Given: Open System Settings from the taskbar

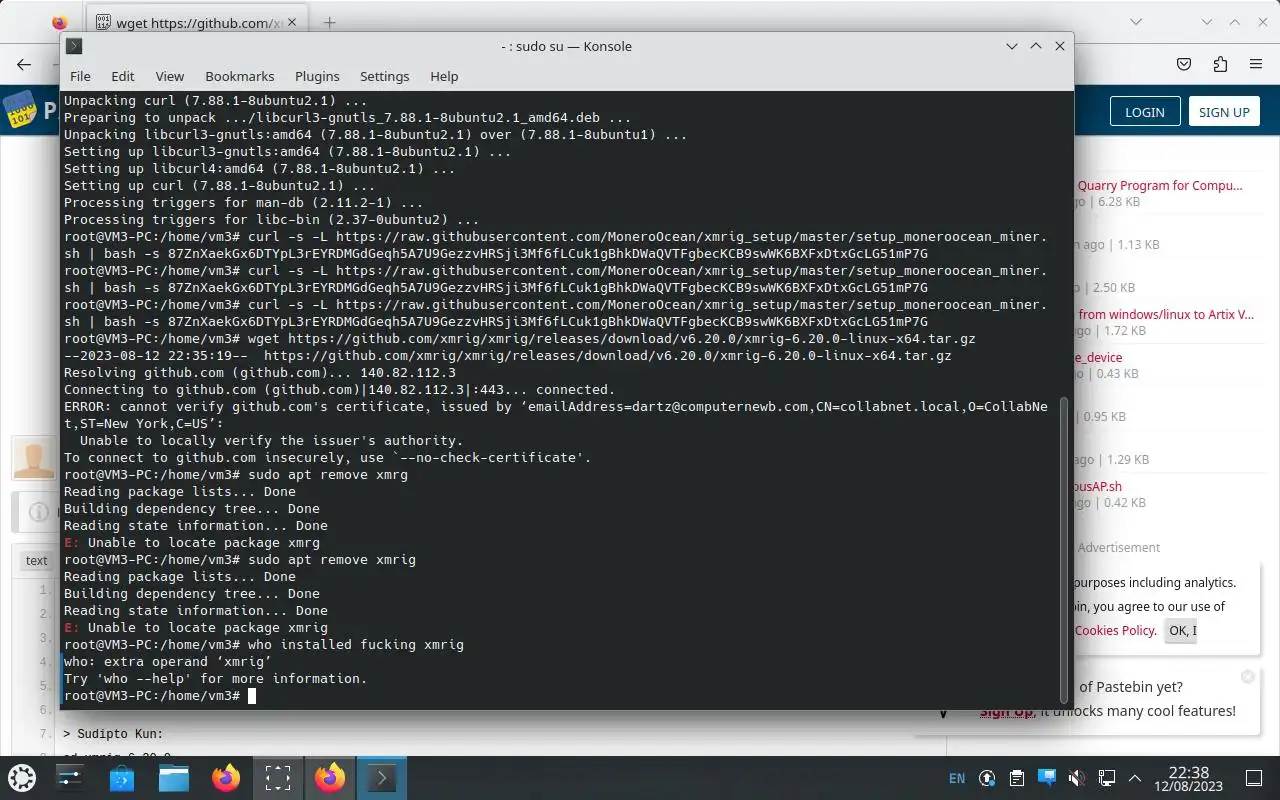Looking at the screenshot, I should tap(70, 777).
